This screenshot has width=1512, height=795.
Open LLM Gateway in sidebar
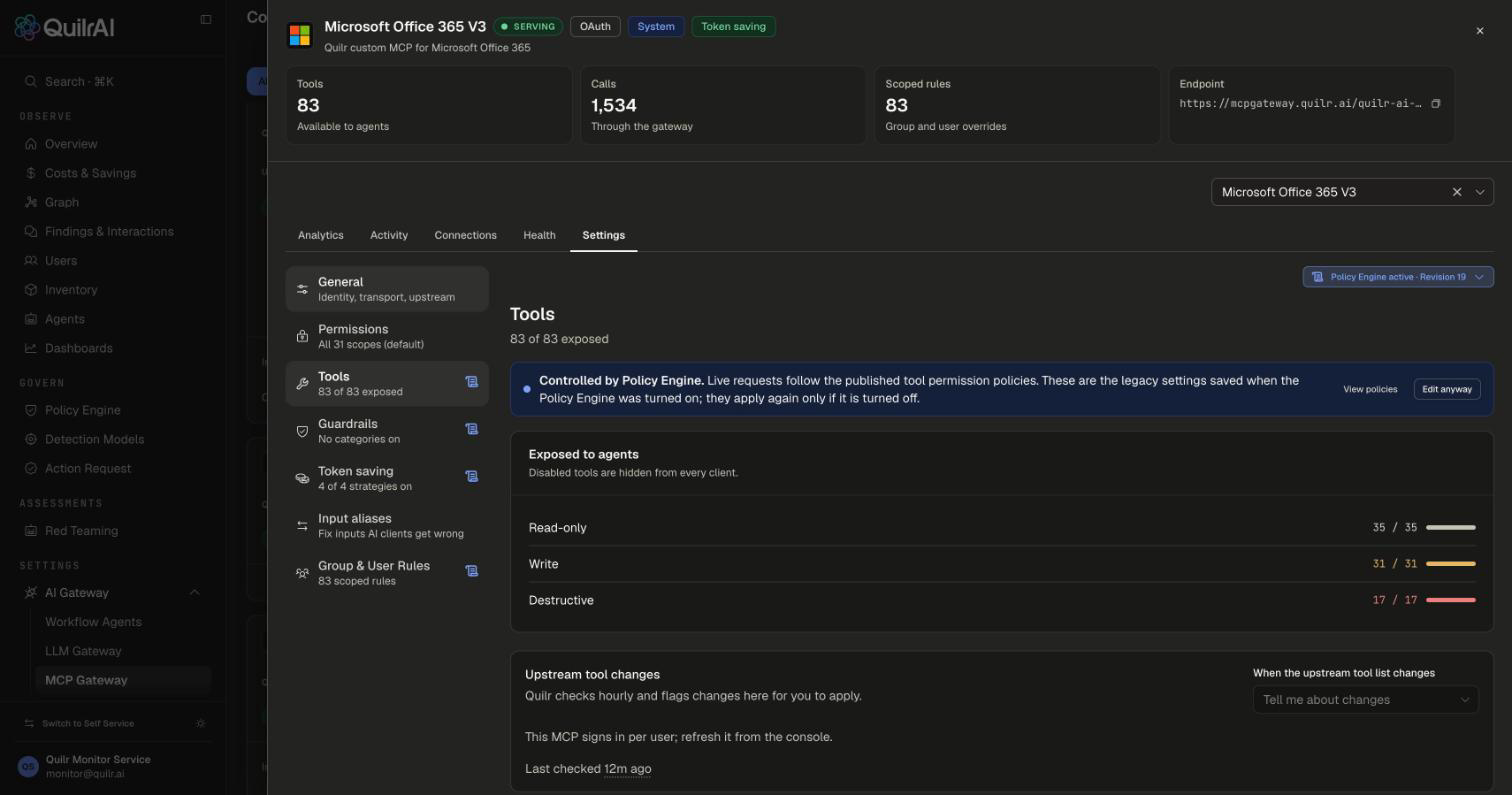point(83,651)
